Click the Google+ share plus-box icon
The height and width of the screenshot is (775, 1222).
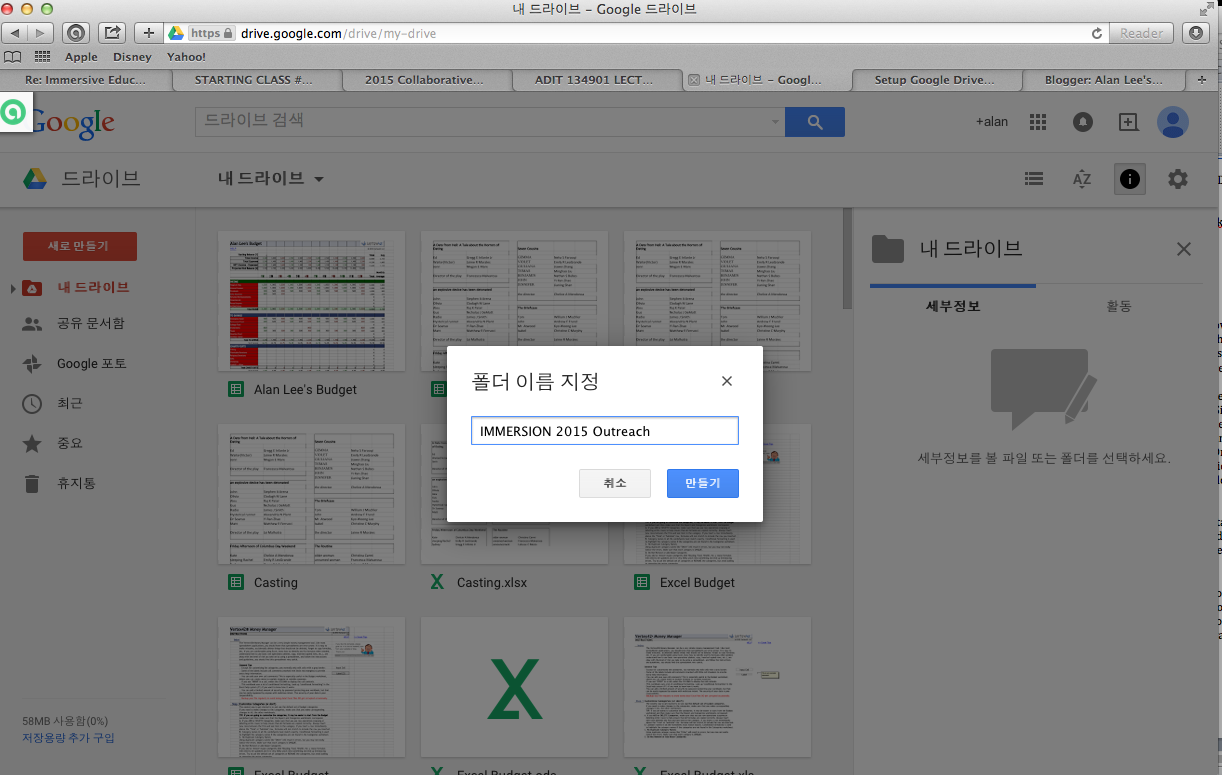tap(1128, 122)
